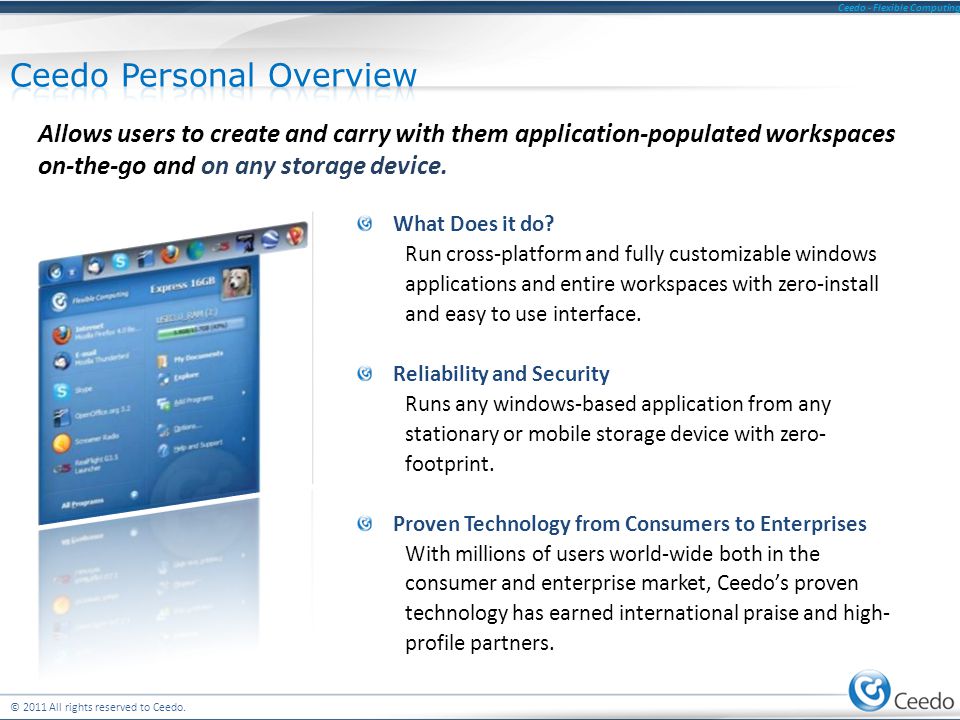
Task: Click the red shield icon ending the dock
Action: pos(294,235)
